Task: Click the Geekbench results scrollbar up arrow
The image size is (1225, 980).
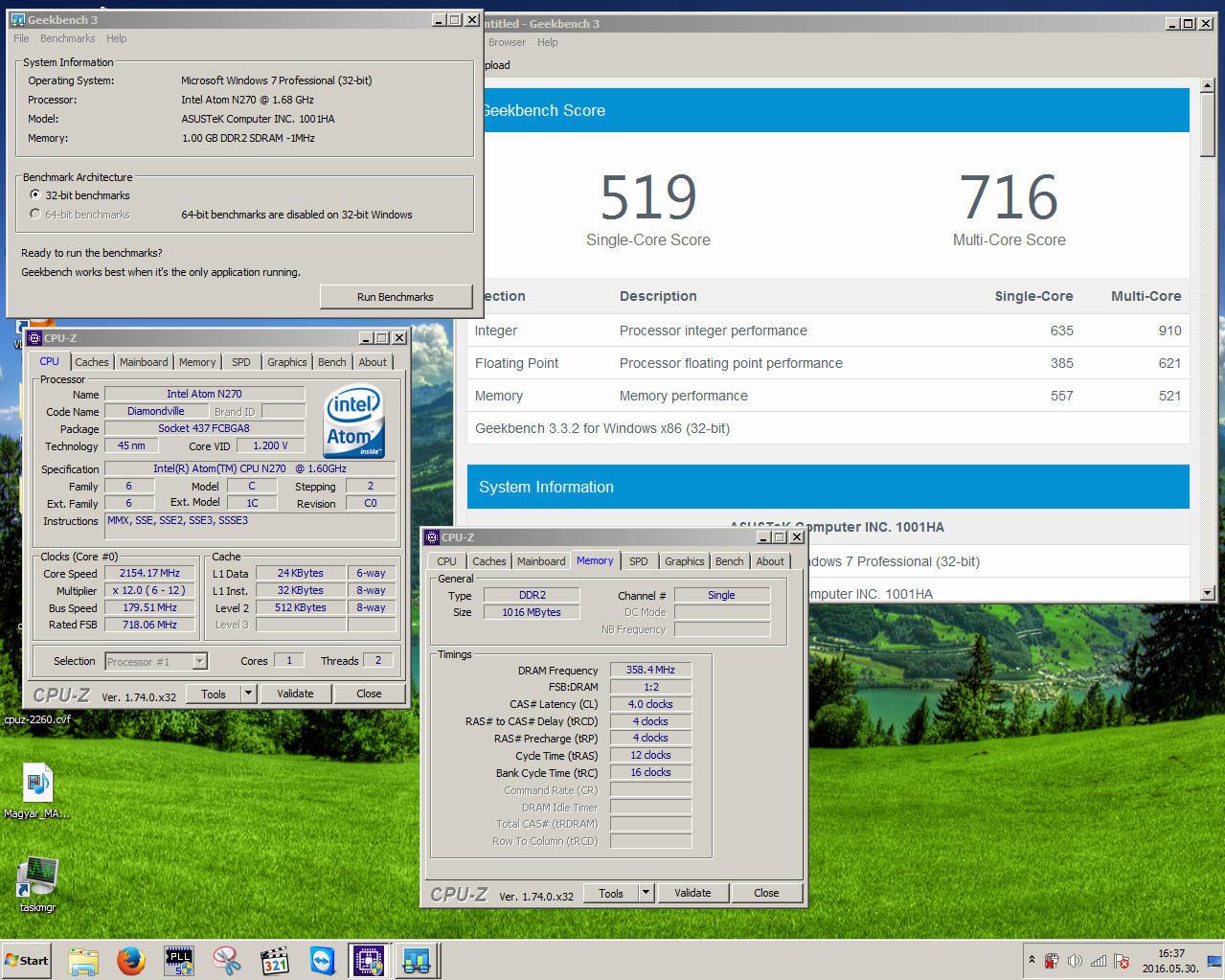Action: pyautogui.click(x=1208, y=86)
